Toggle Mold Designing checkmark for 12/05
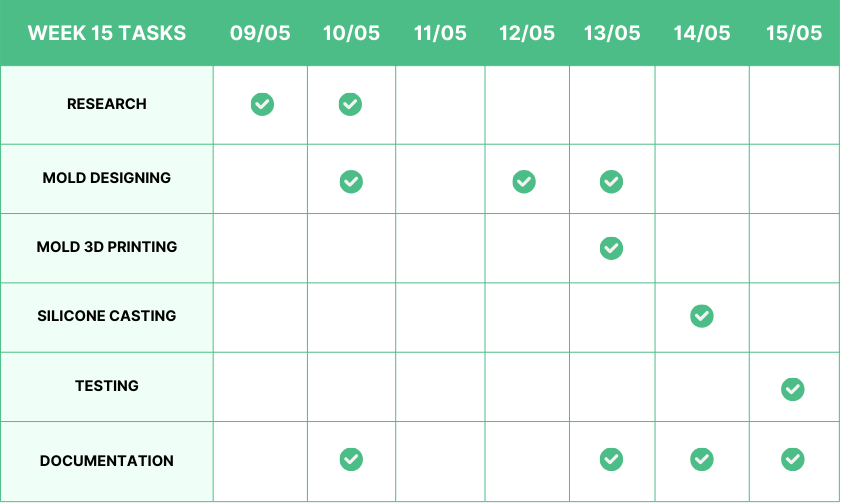Image resolution: width=841 pixels, height=503 pixels. [x=524, y=181]
